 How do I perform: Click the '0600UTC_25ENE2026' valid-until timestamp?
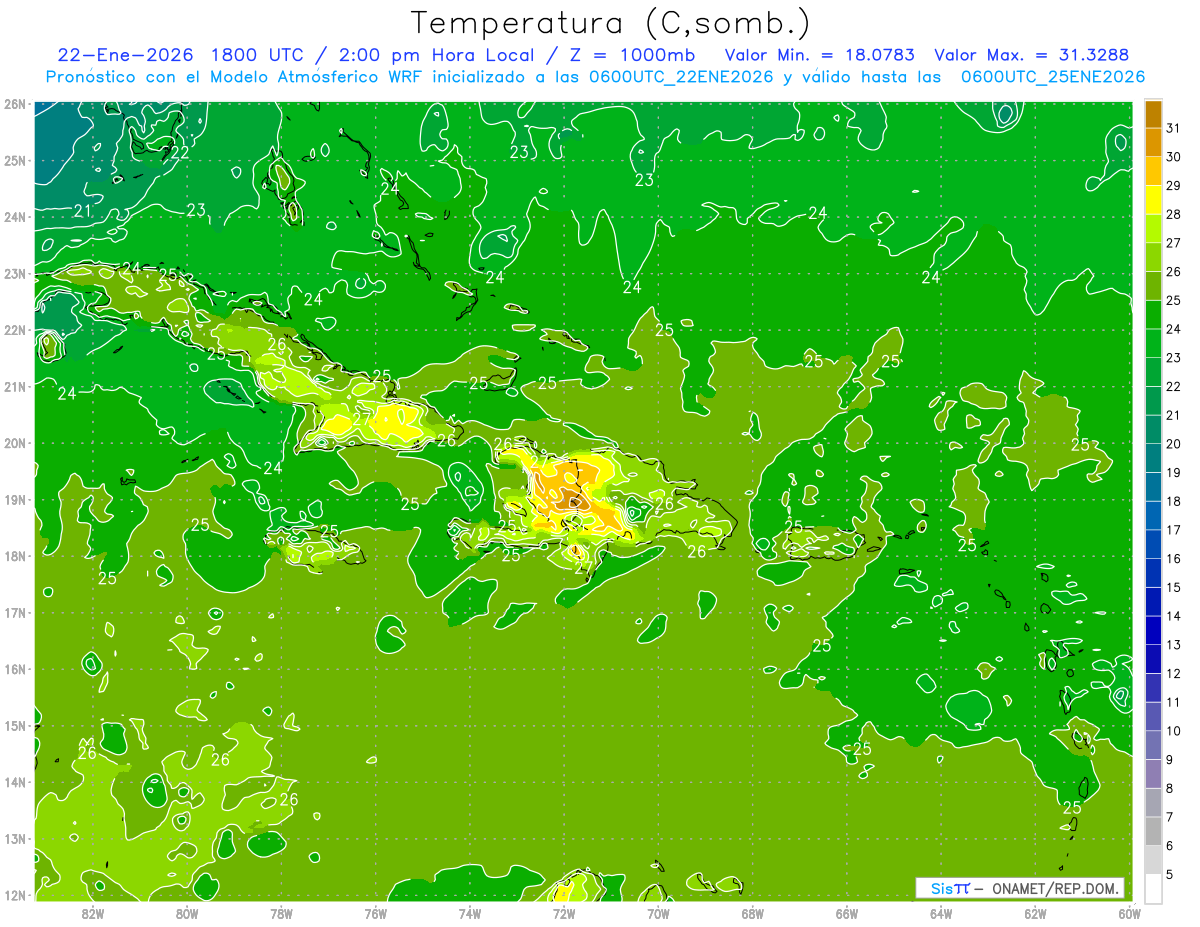click(x=1052, y=77)
